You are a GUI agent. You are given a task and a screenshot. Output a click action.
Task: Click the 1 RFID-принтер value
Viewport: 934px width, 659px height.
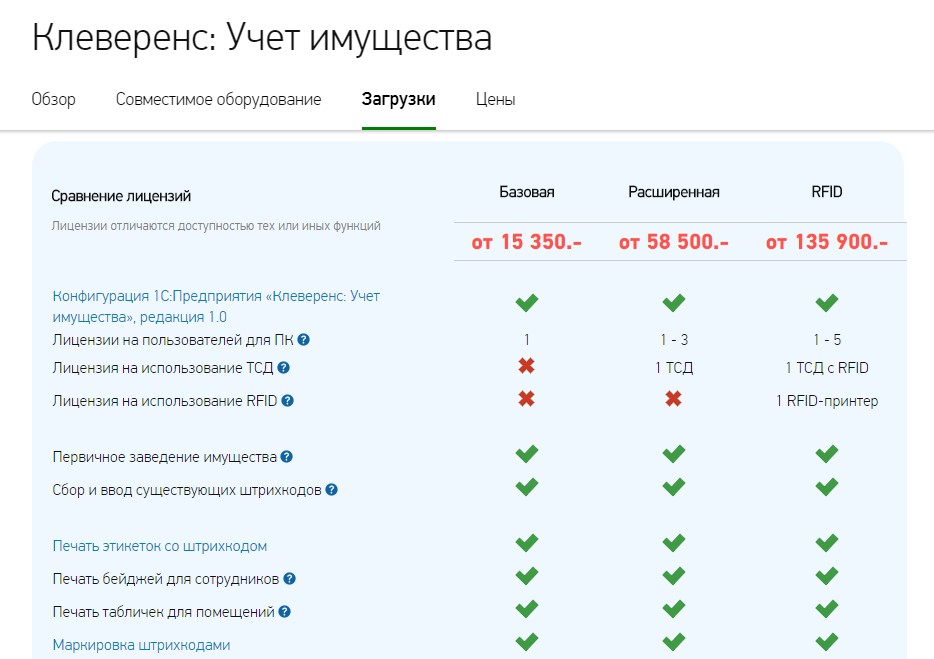[x=827, y=401]
